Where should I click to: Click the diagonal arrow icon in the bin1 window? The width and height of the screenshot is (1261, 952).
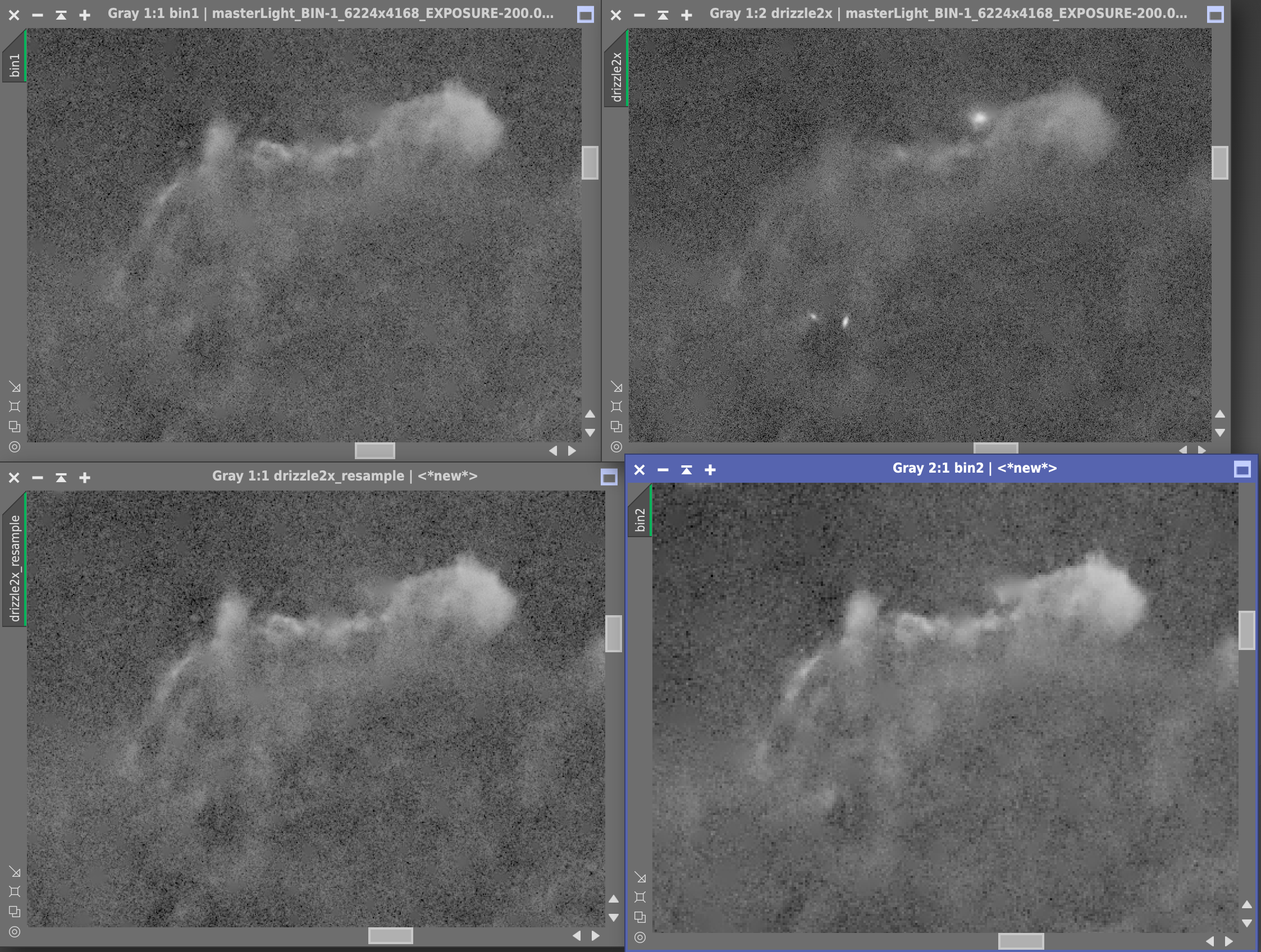tap(15, 387)
